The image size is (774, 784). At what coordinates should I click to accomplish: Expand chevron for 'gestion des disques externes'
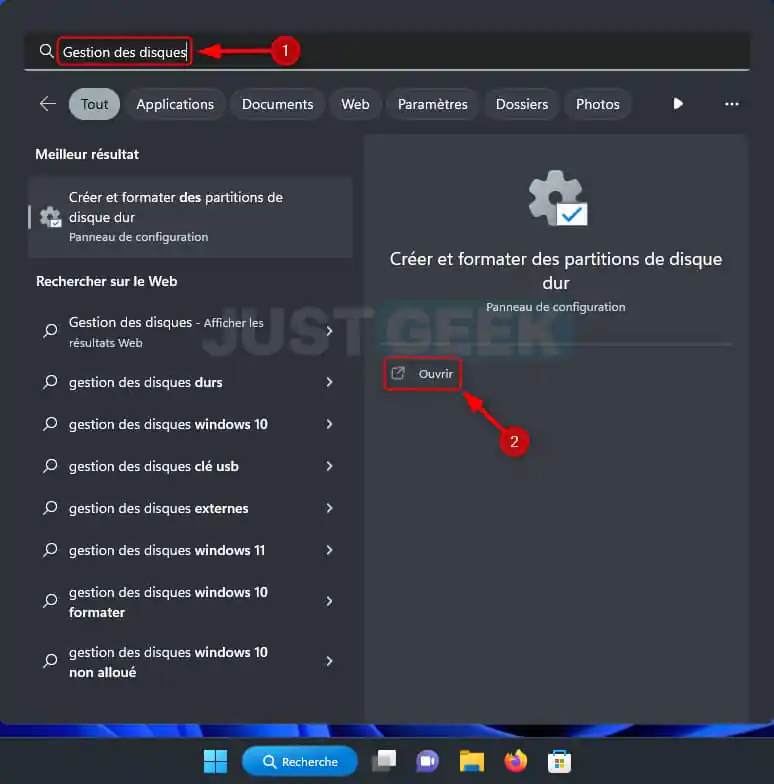click(329, 508)
